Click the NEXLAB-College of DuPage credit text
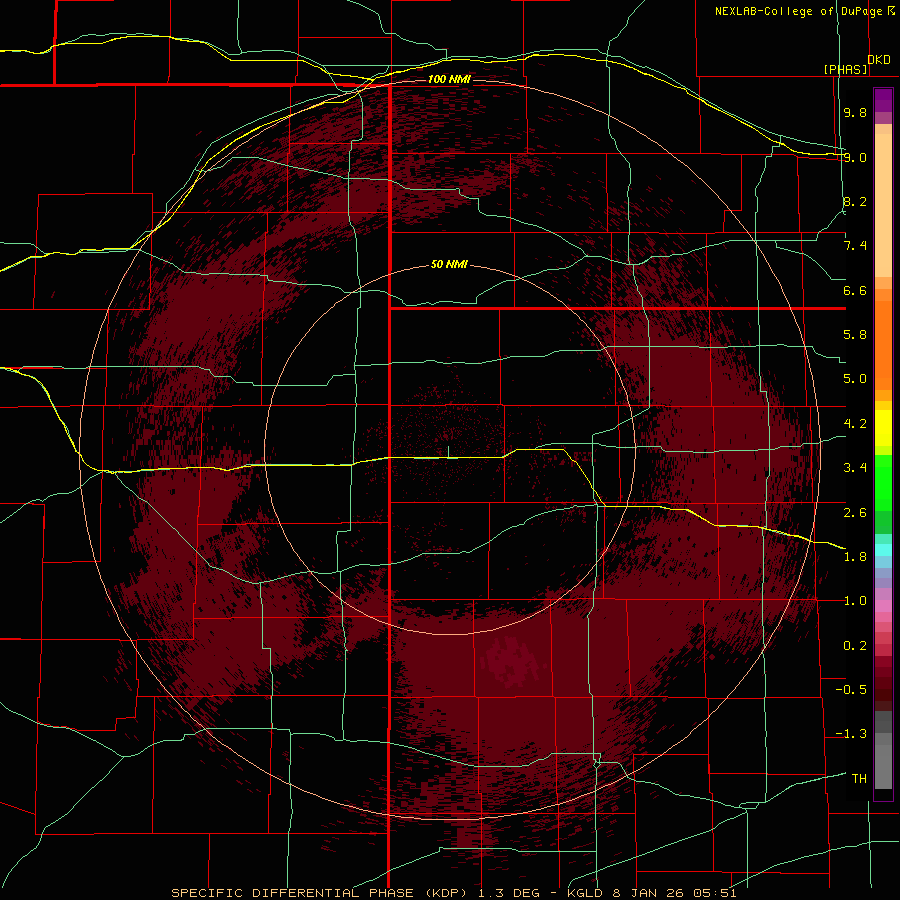900x900 pixels. [x=798, y=11]
